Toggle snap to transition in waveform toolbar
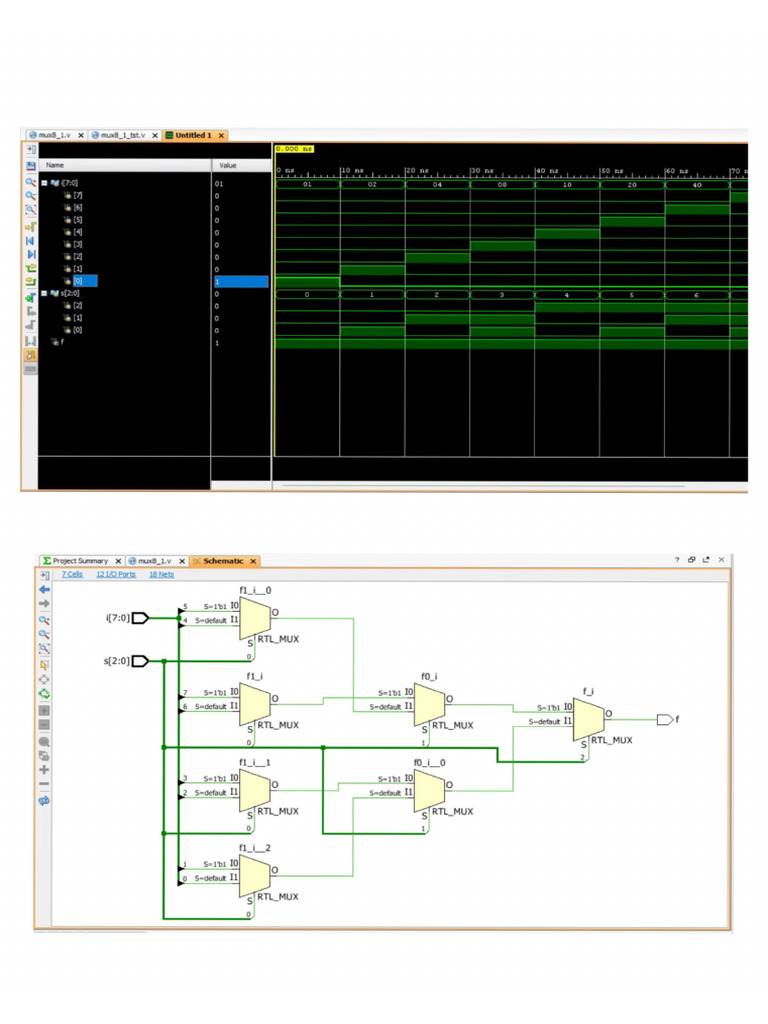The image size is (768, 1024). (x=31, y=355)
